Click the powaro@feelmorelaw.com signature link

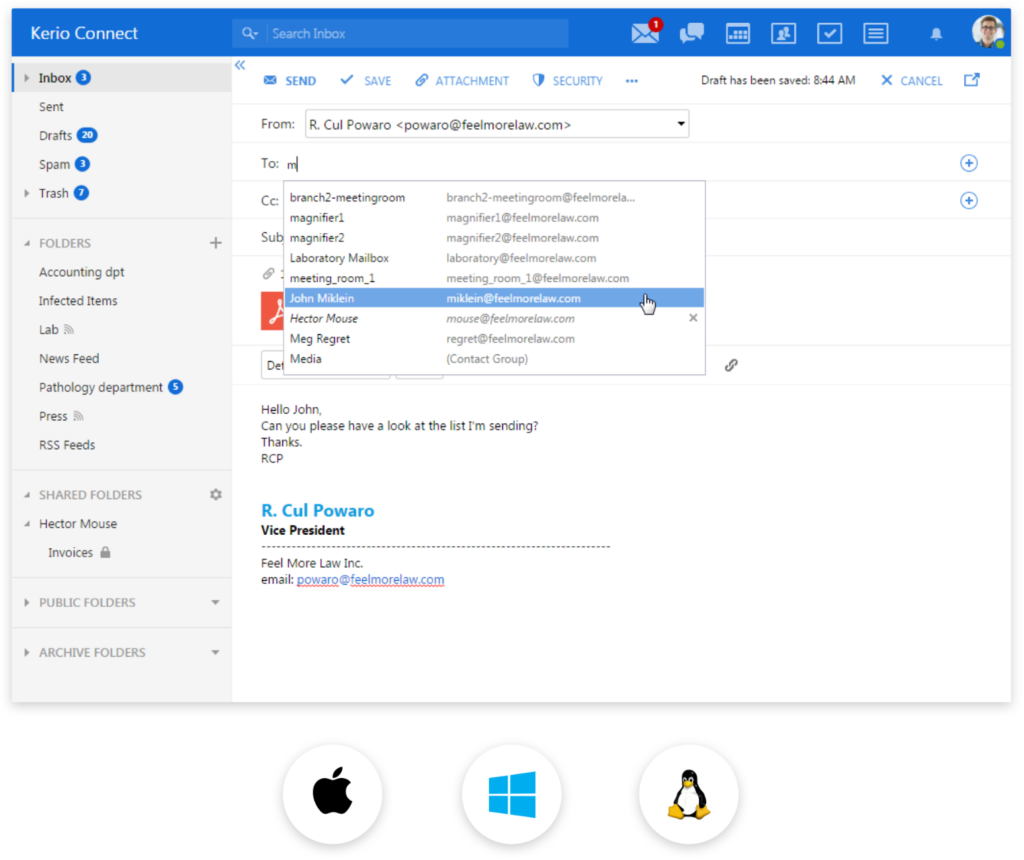pos(370,579)
